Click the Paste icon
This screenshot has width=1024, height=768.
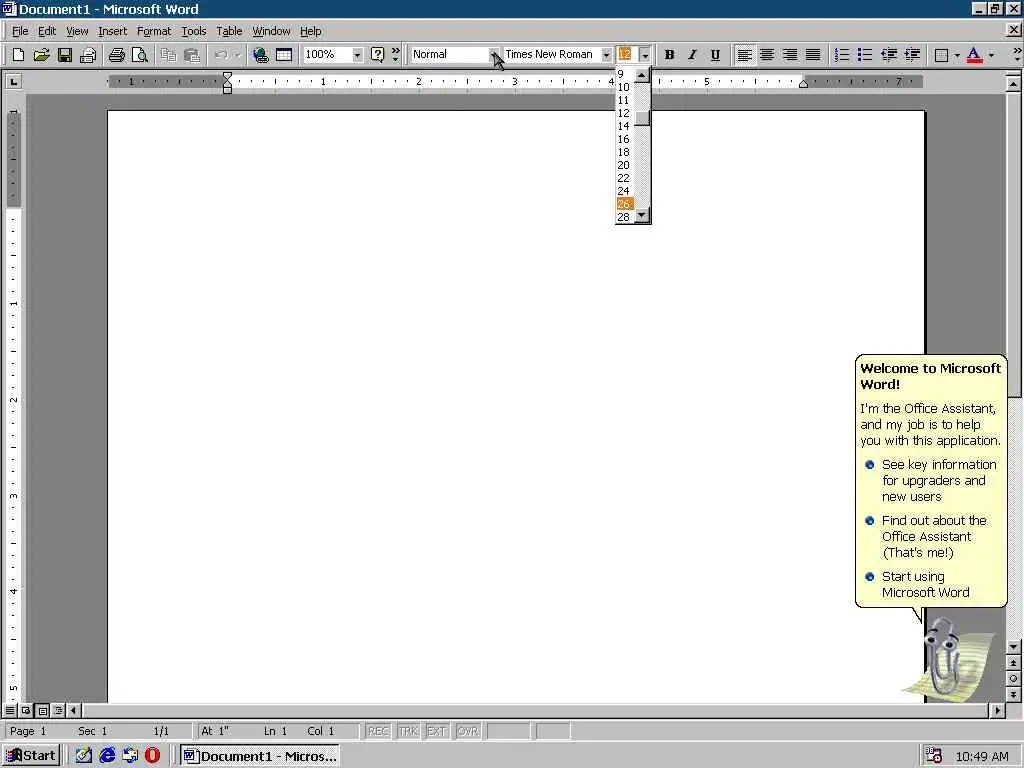191,55
